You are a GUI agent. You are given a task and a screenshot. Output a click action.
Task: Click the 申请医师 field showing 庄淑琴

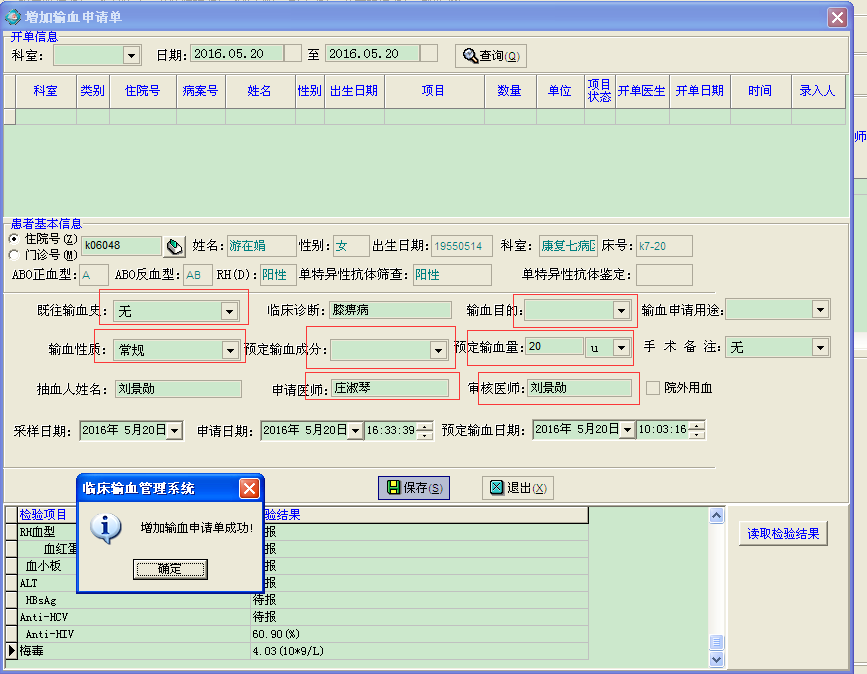point(390,388)
